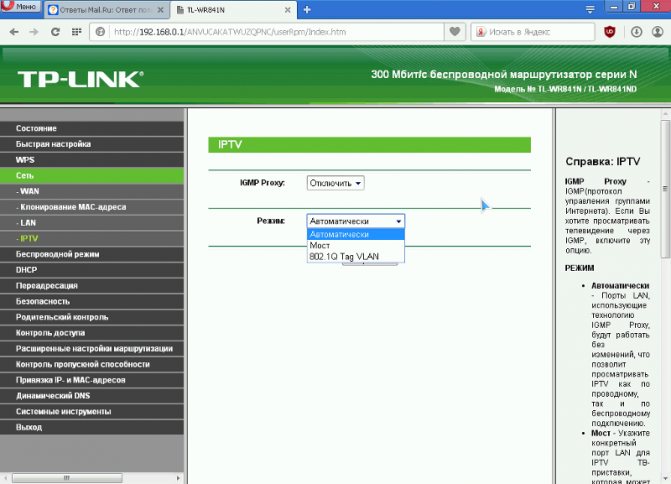Switch to Ответы Mail.Ru browser tab

point(107,10)
